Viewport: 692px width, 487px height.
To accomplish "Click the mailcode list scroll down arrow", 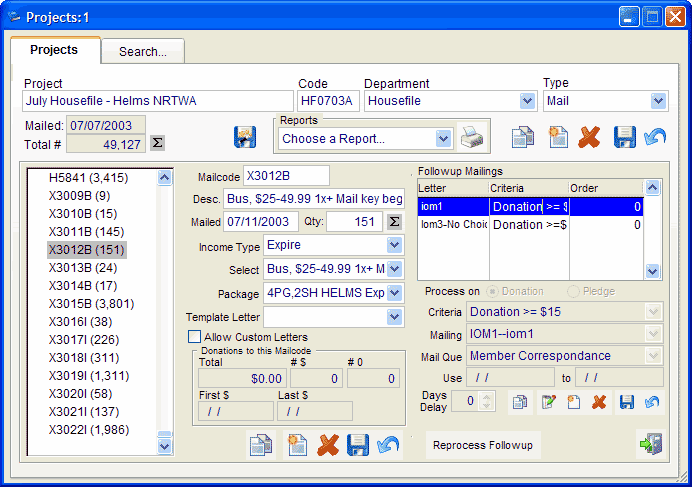I will [164, 446].
